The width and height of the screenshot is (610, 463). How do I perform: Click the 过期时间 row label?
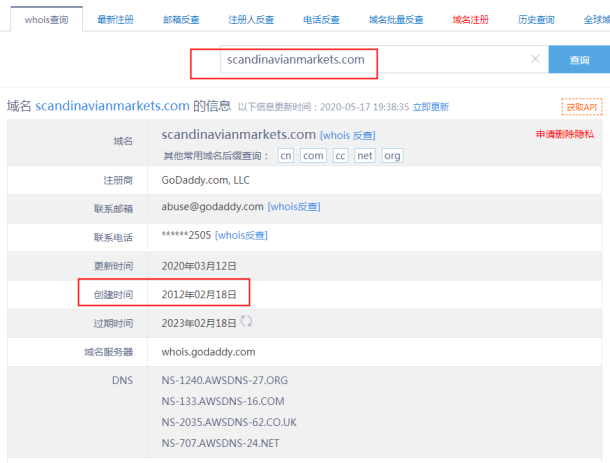113,323
